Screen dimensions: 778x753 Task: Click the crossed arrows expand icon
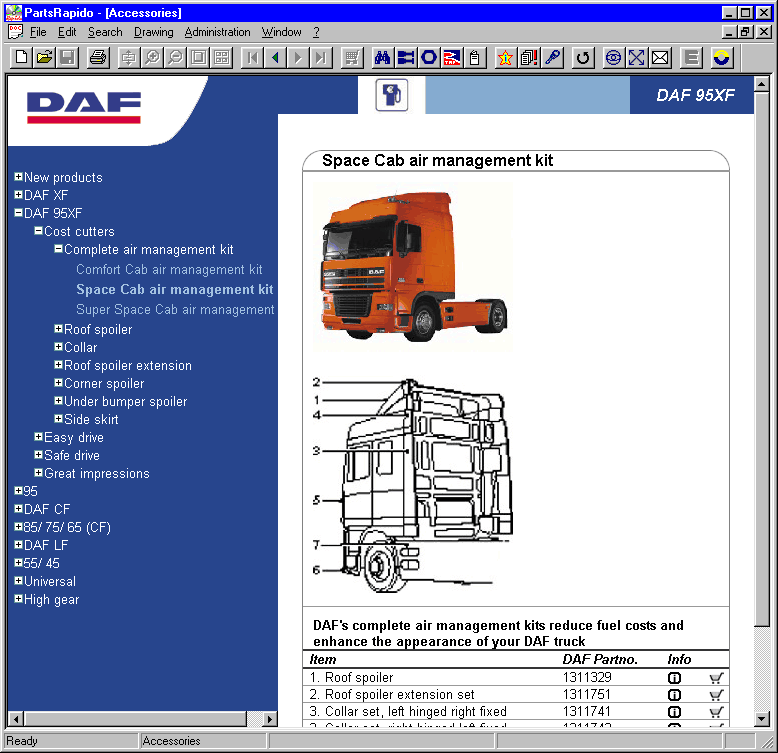(637, 58)
